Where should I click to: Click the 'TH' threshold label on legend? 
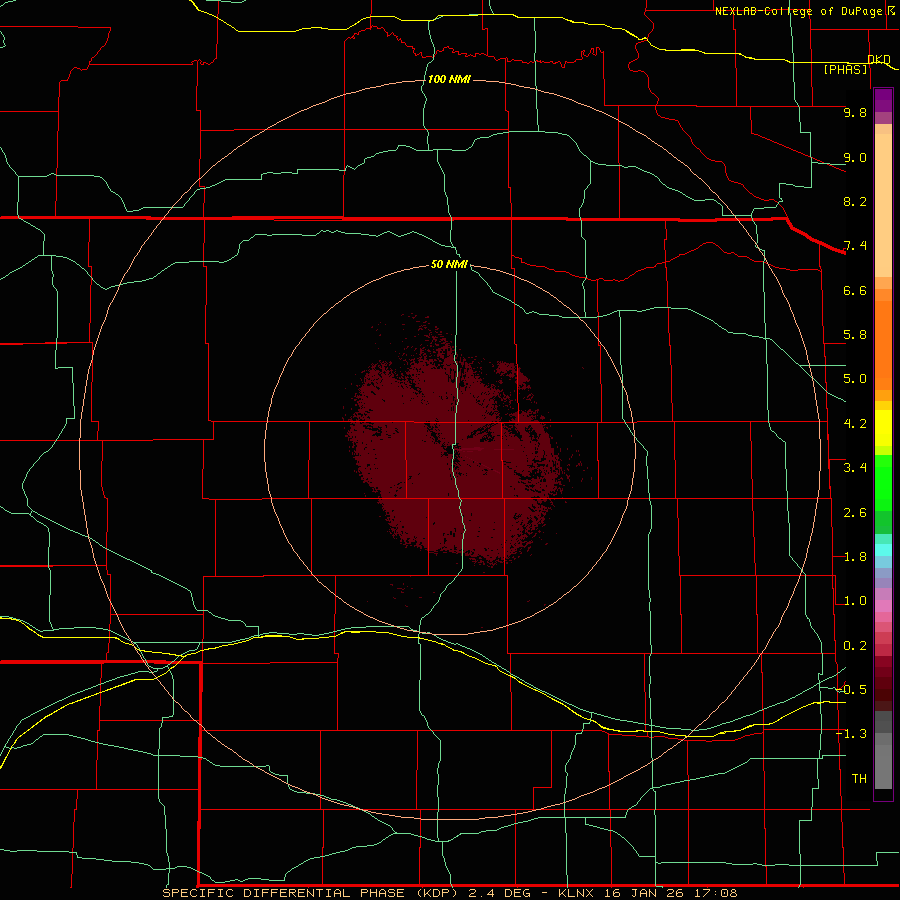859,778
